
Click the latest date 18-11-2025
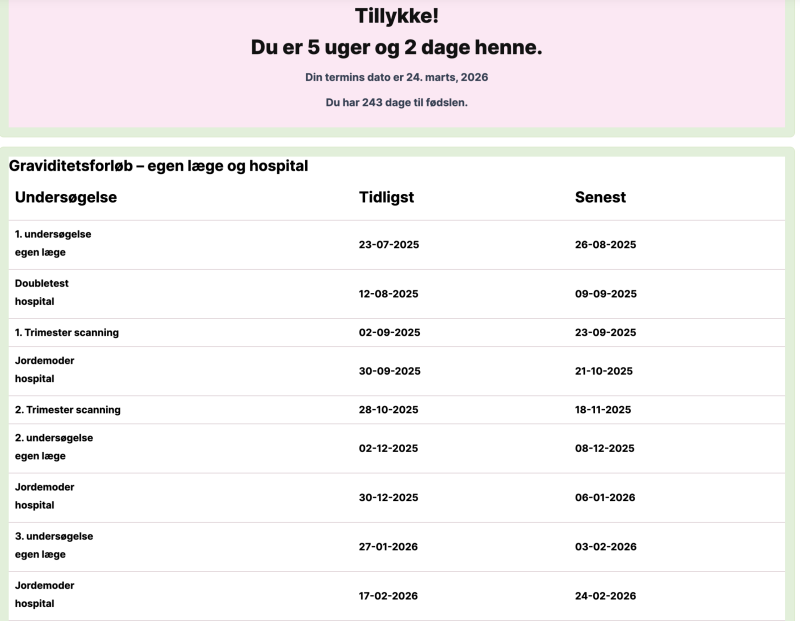pos(603,410)
